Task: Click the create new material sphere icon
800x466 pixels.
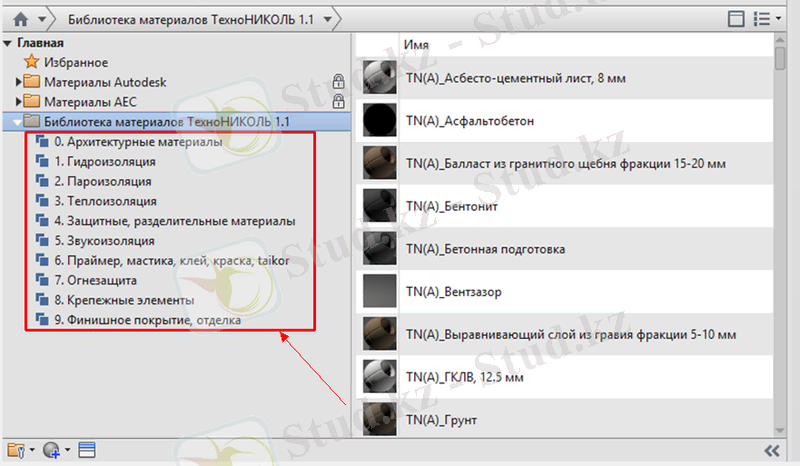Action: [51, 450]
